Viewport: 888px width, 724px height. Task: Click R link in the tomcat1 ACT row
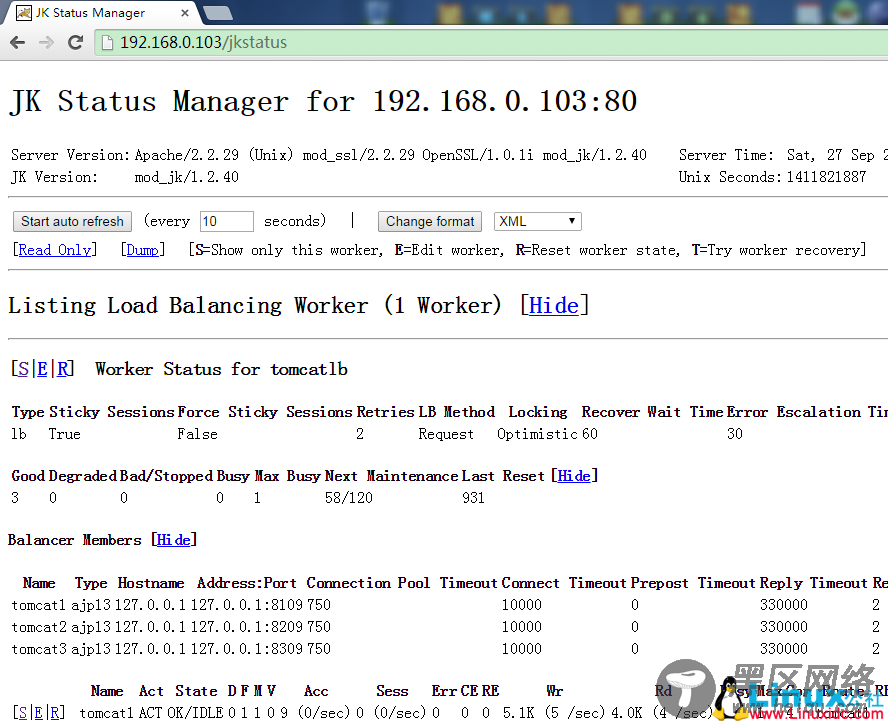point(55,713)
